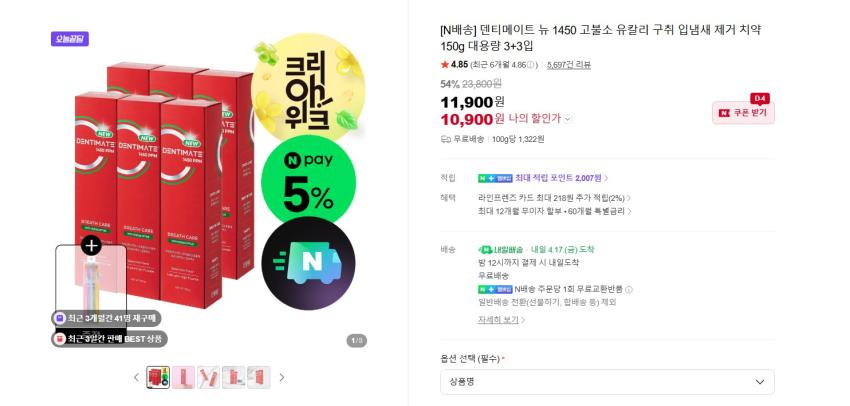Click the red star rating icon
The height and width of the screenshot is (406, 850).
[x=445, y=65]
